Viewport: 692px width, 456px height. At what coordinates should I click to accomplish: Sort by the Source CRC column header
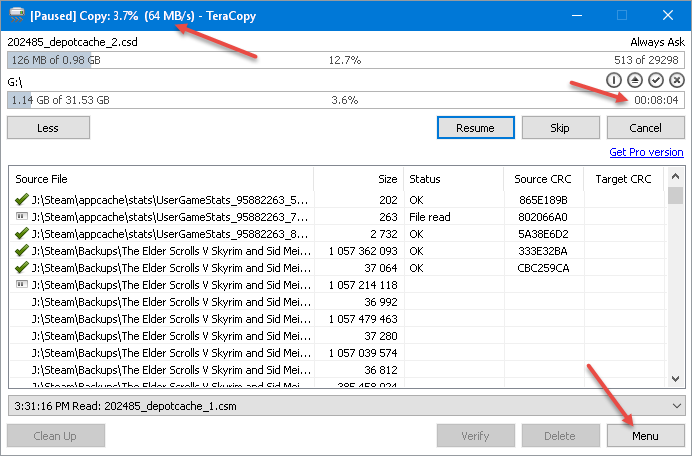point(544,179)
